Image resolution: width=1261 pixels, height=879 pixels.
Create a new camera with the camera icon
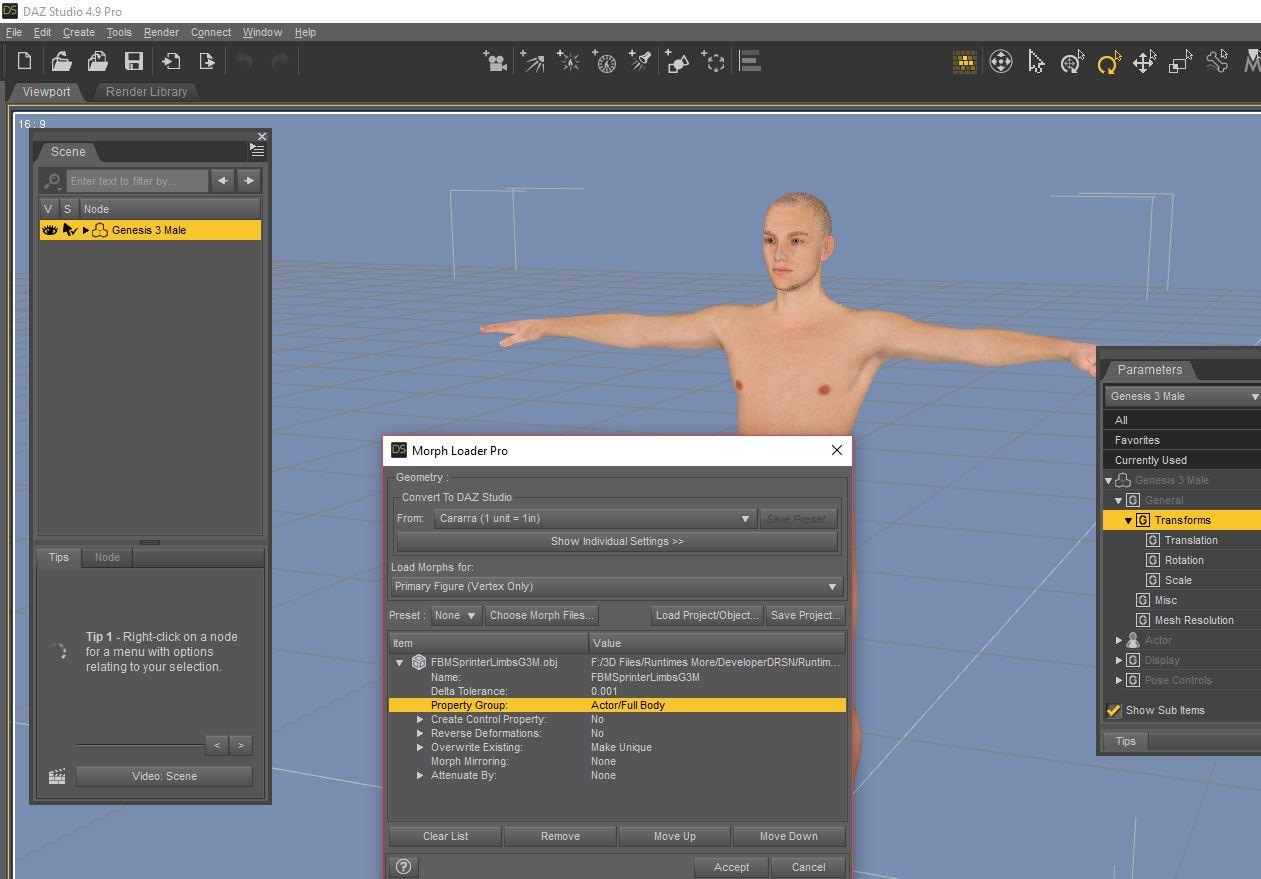(x=495, y=62)
